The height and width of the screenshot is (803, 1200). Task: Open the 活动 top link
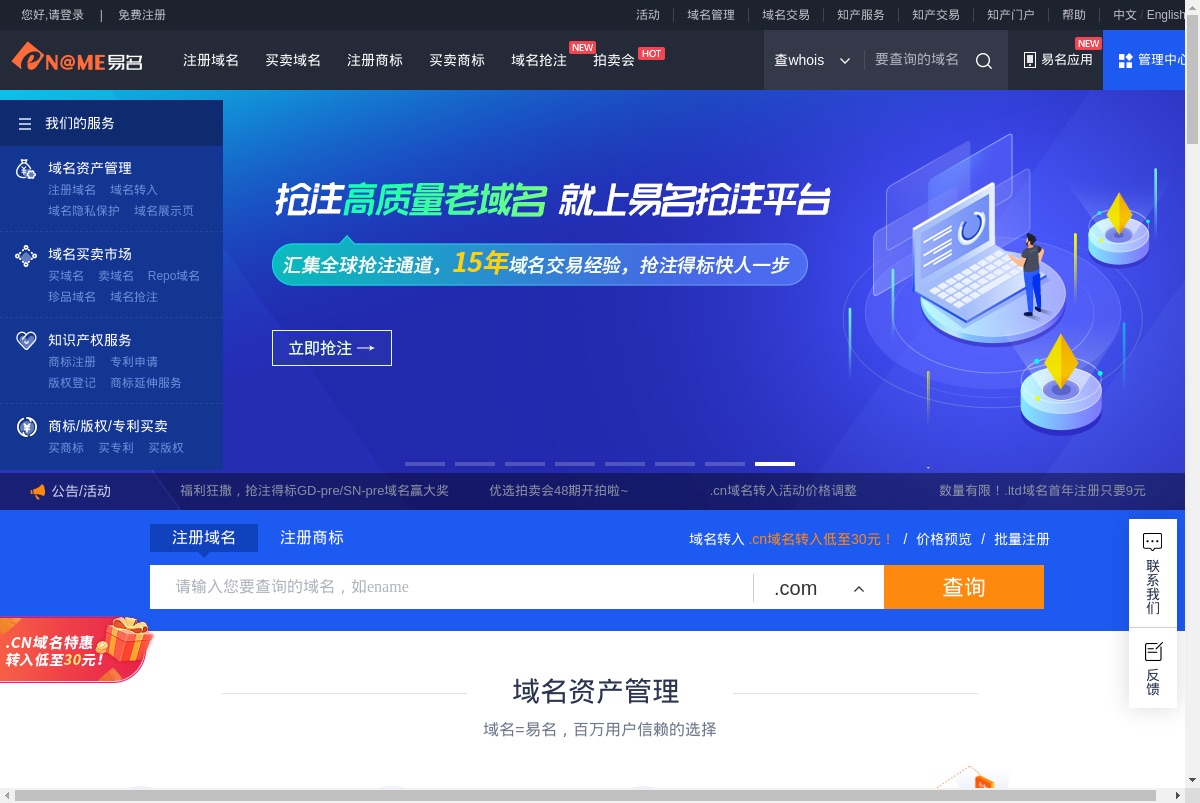tap(648, 15)
